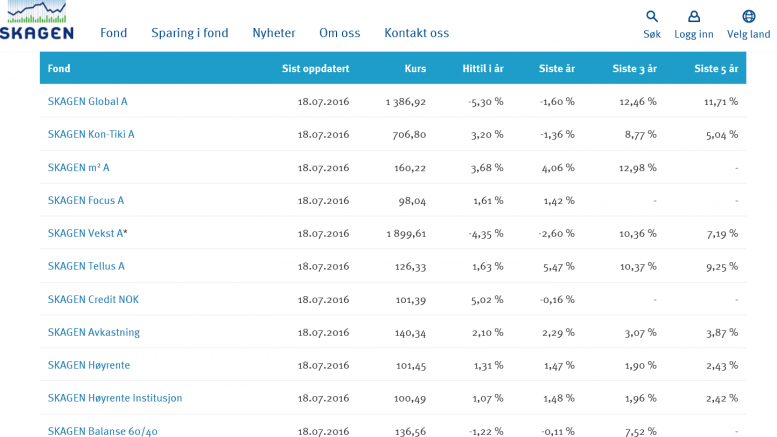Select the 3,68 % year-to-date value
777x437 pixels.
[488, 167]
